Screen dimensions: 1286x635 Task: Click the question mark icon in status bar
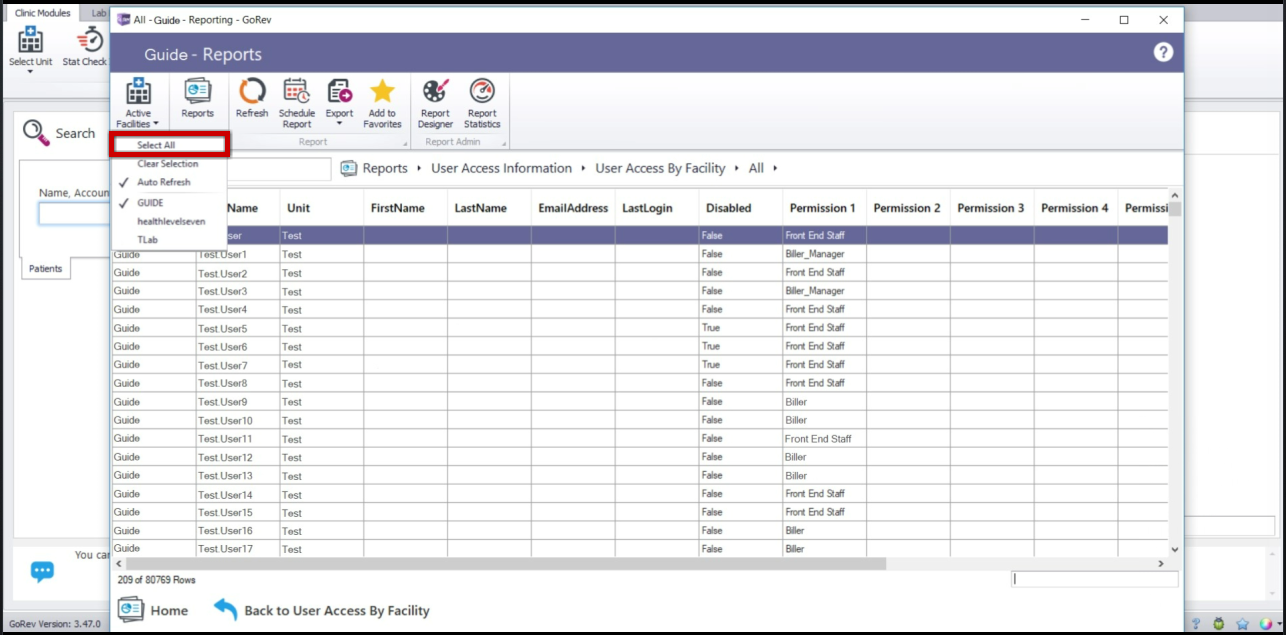[1195, 624]
